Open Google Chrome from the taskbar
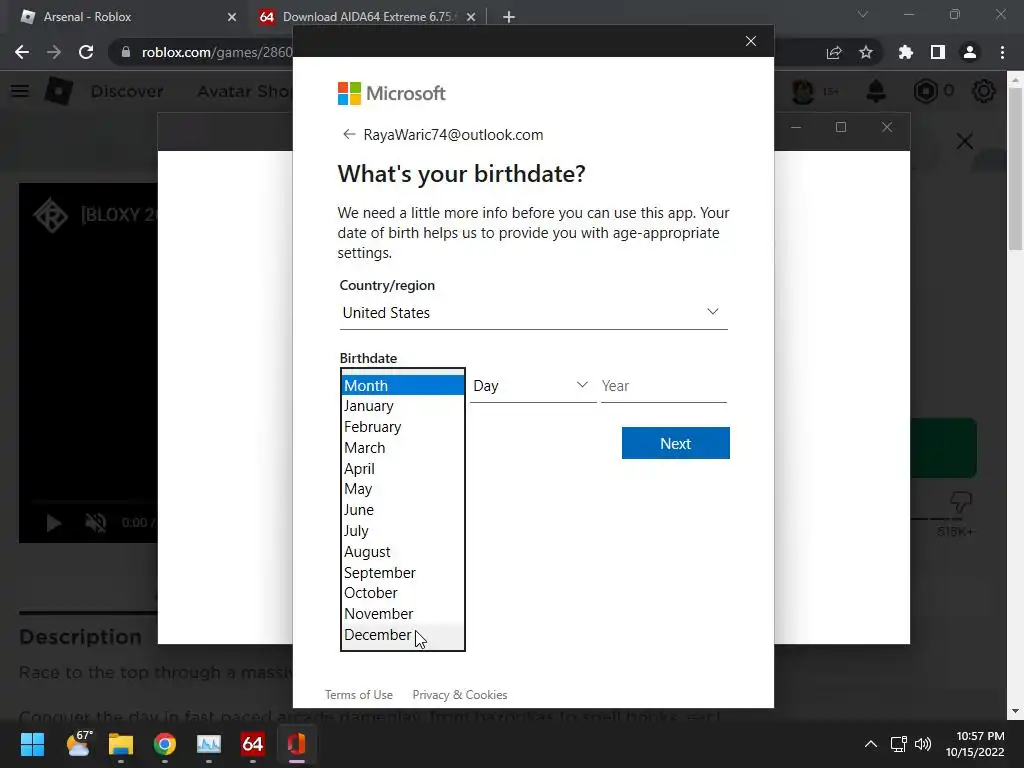 165,744
